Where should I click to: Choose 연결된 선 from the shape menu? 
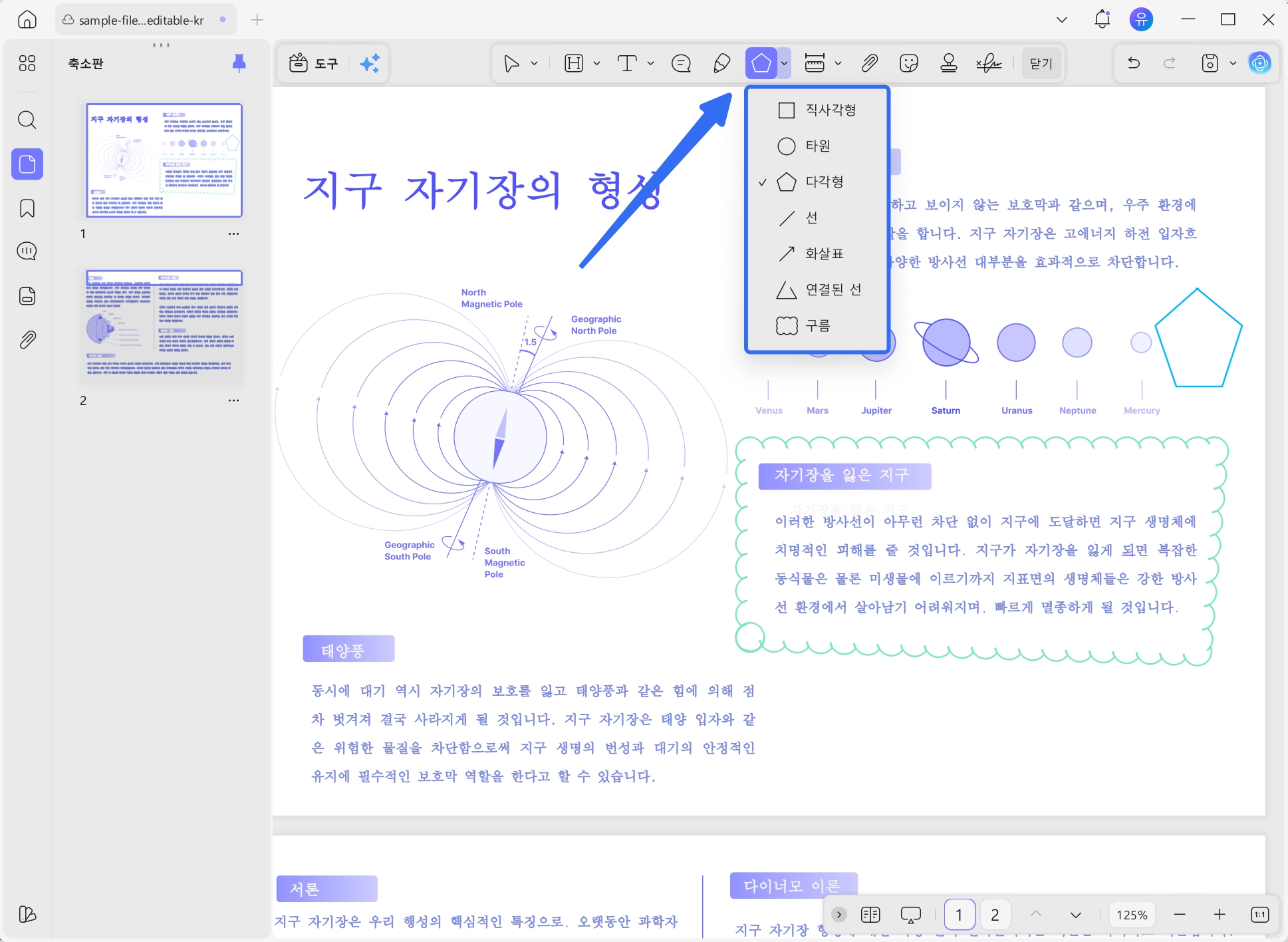[818, 289]
